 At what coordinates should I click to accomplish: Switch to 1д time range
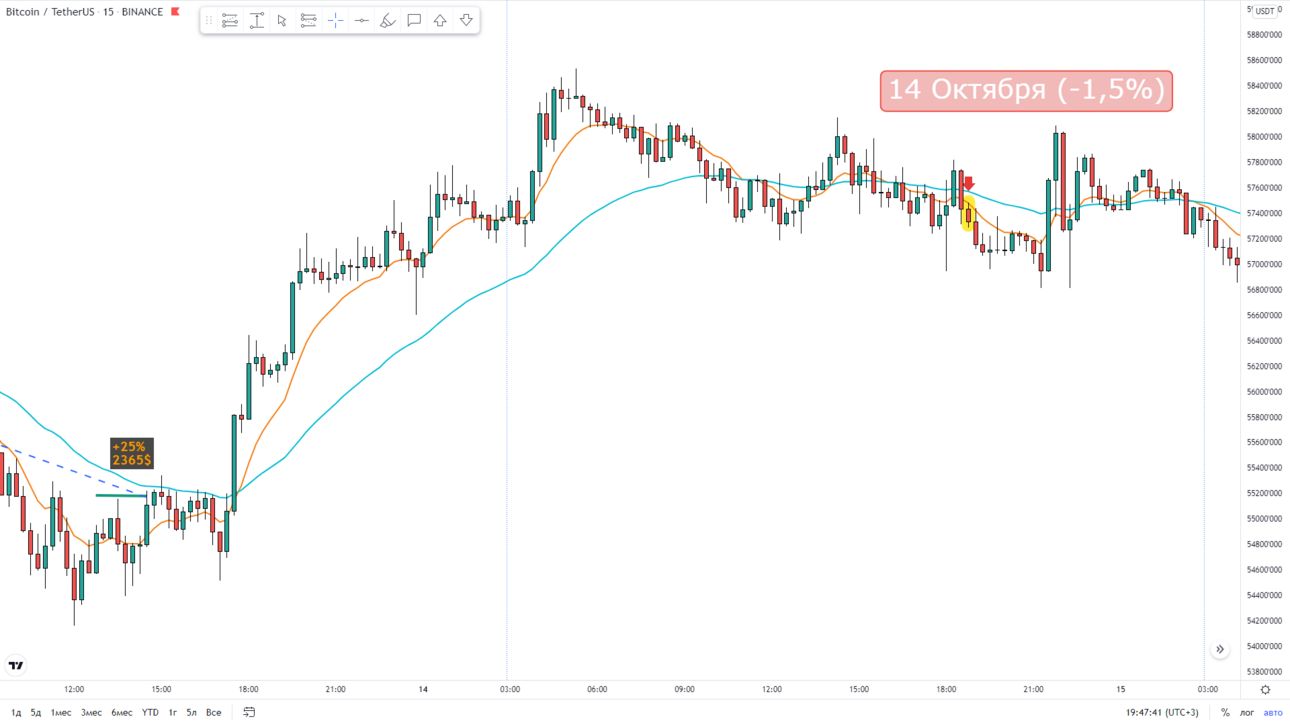click(15, 713)
